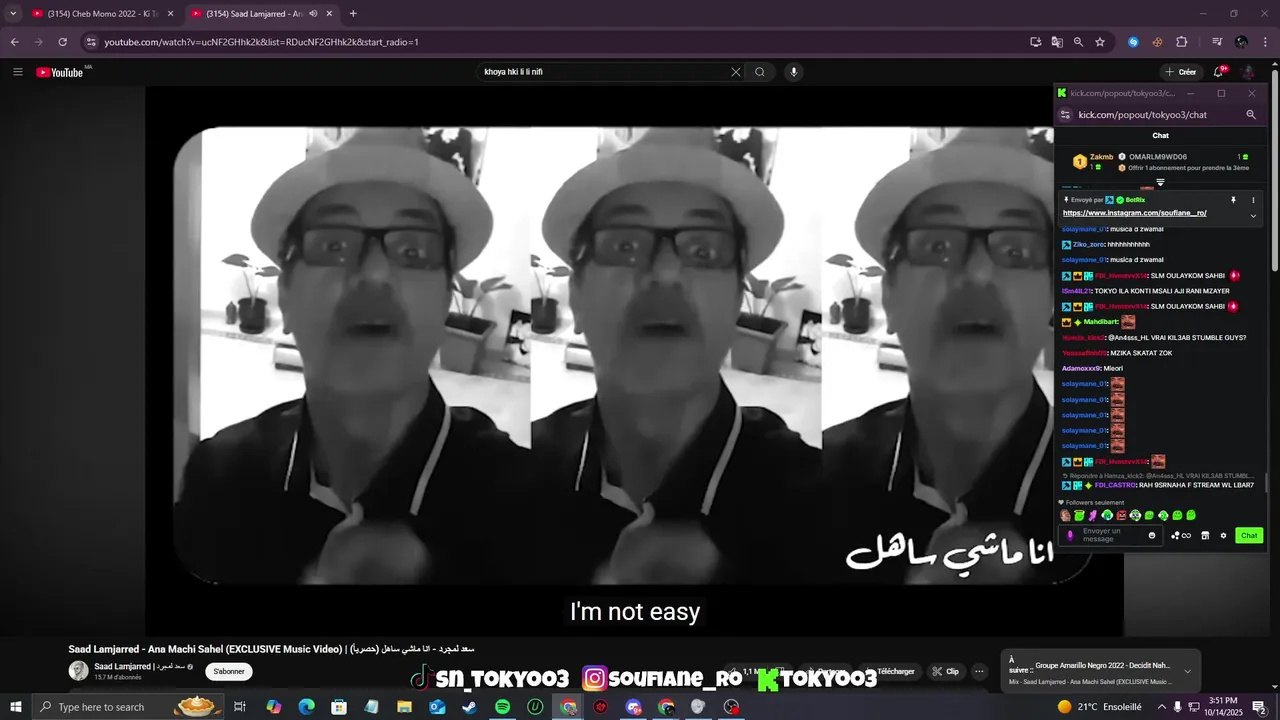View site information icon in address bar

coord(91,42)
